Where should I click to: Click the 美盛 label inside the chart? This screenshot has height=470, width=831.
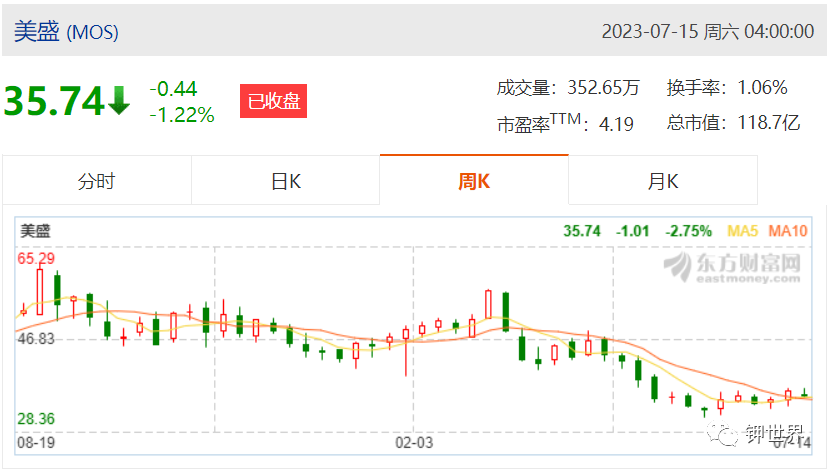point(35,231)
